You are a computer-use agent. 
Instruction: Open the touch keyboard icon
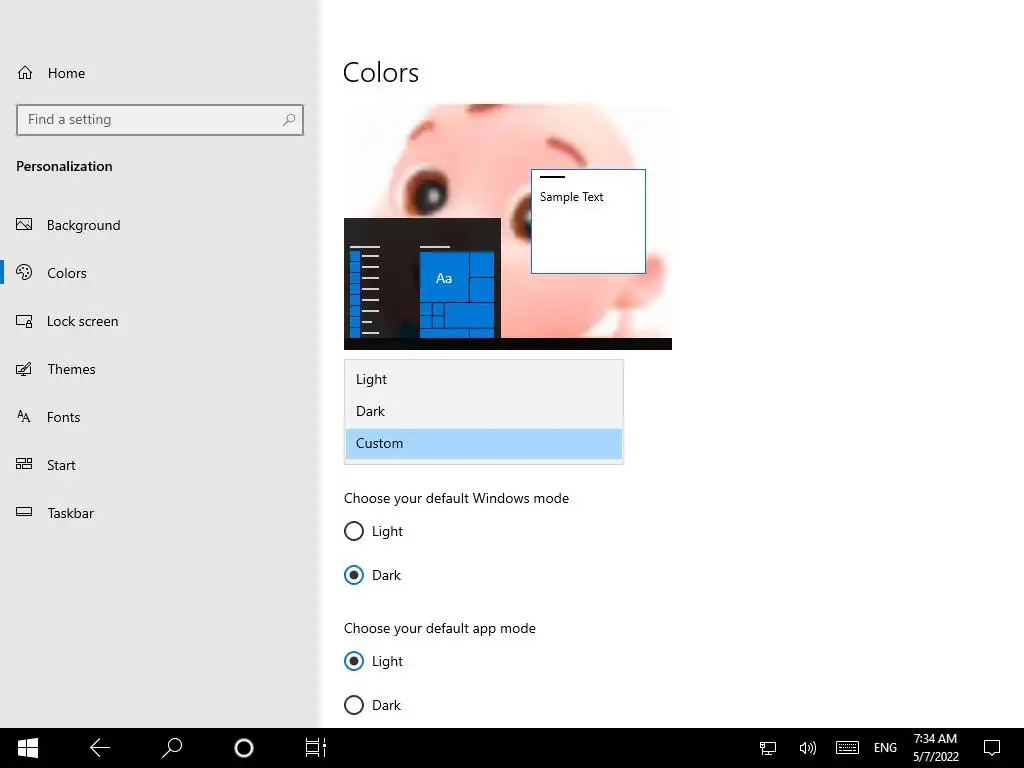click(847, 748)
